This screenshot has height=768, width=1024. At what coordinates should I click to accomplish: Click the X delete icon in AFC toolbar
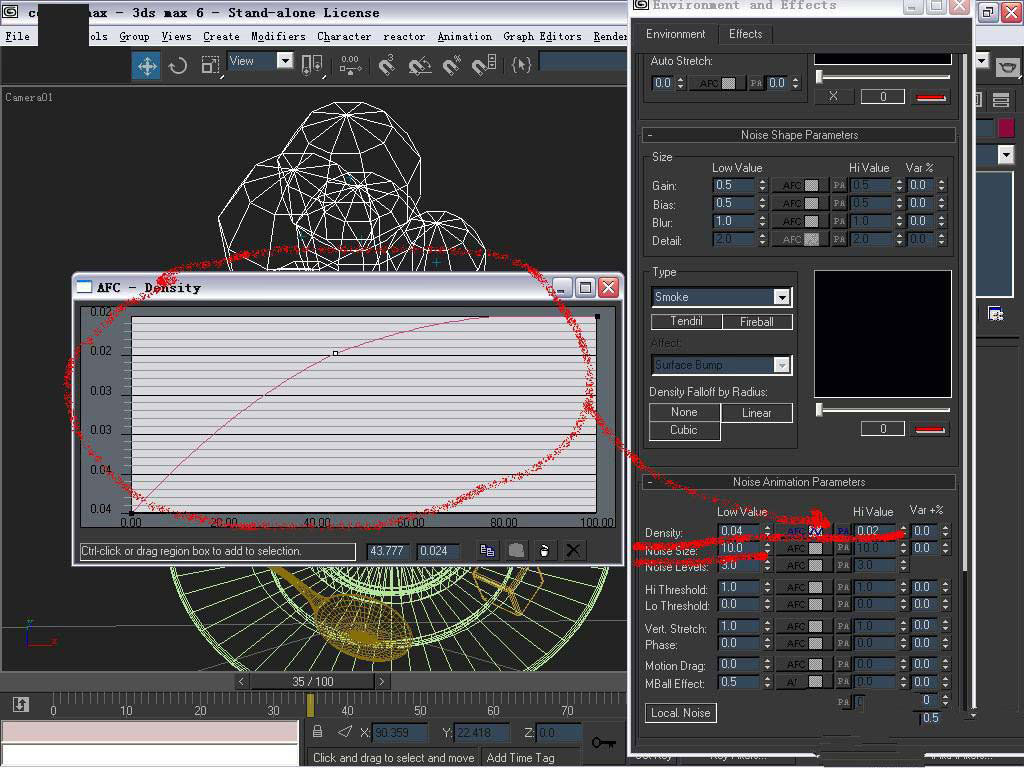point(573,551)
